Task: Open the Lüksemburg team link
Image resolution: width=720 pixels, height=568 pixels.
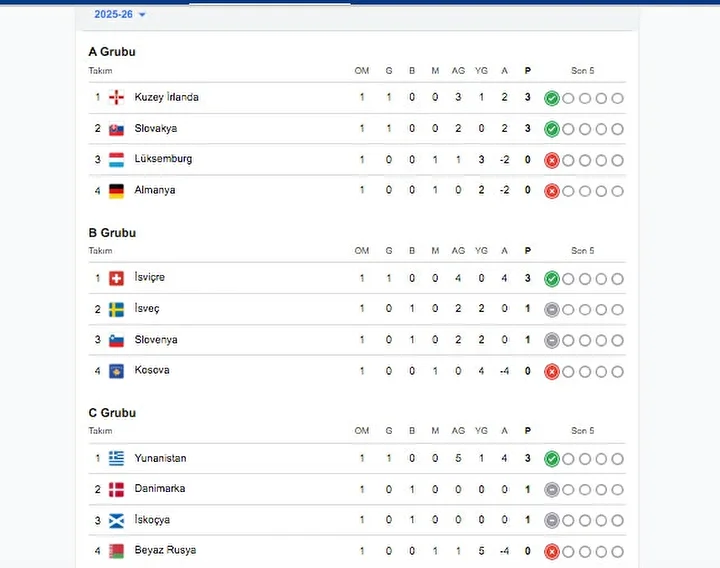Action: coord(163,159)
